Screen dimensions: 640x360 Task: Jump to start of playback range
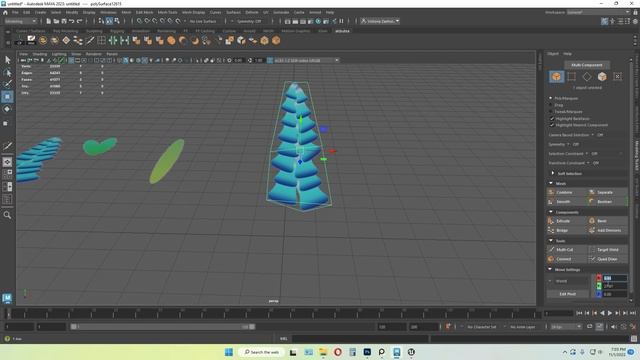click(x=579, y=313)
